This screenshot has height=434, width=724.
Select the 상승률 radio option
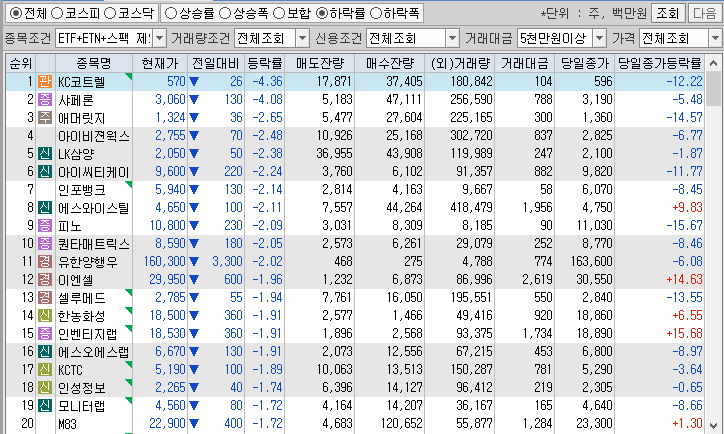[x=171, y=13]
